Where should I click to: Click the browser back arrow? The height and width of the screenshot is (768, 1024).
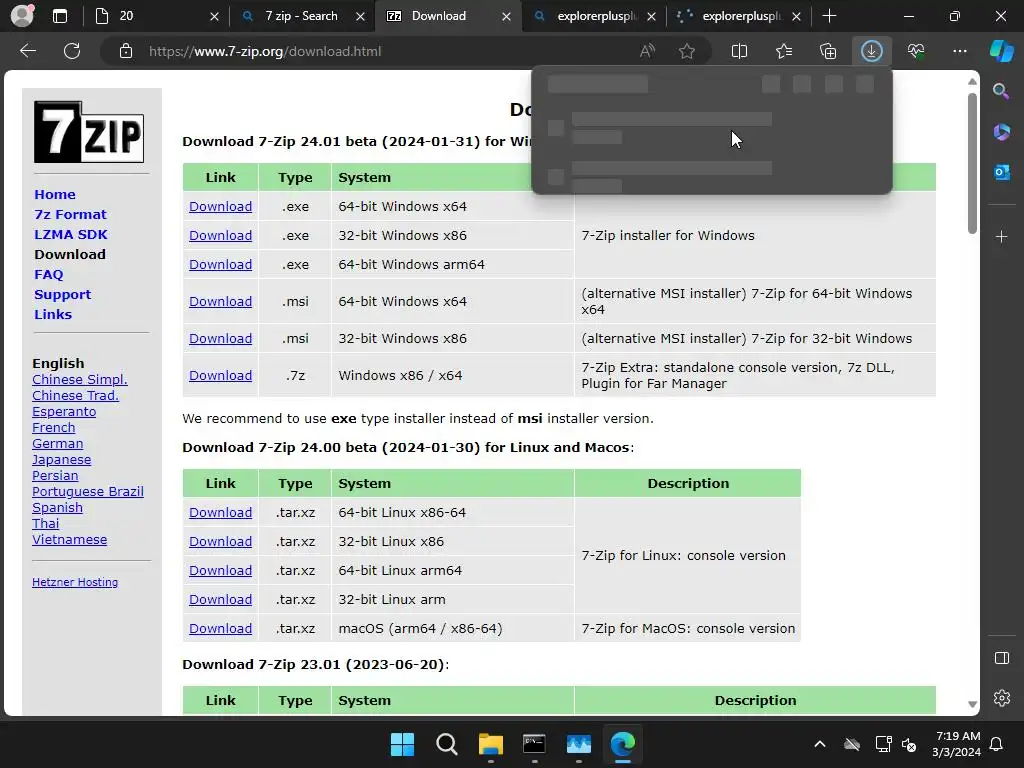27,51
